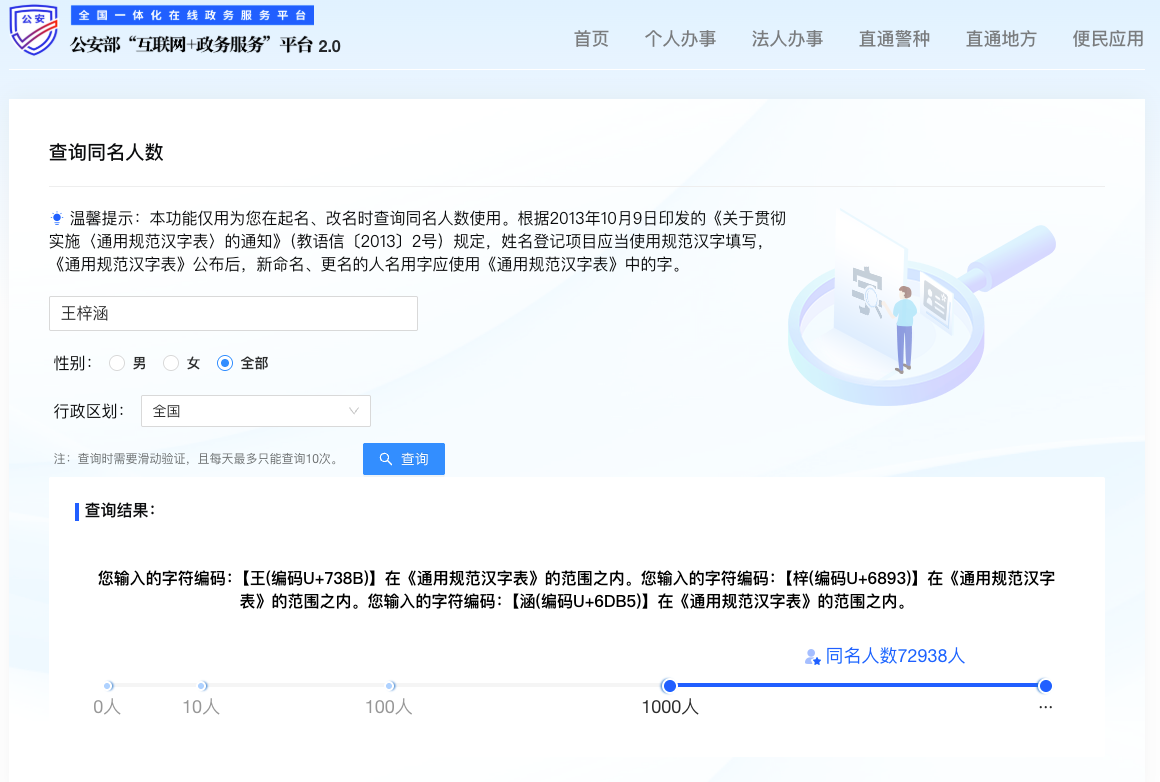
Task: Click the 全国一体化在线政务服务平台 banner
Action: [x=192, y=15]
